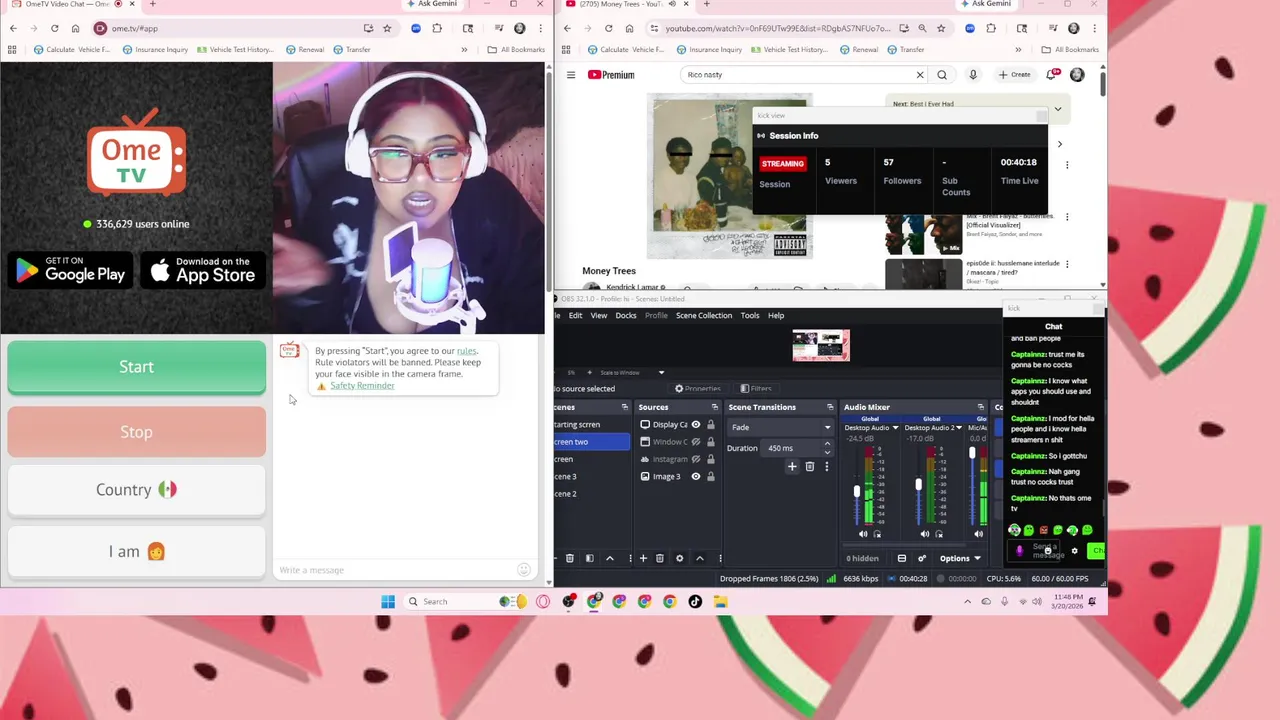Image resolution: width=1280 pixels, height=720 pixels.
Task: Mute Desktop Audio speaker icon
Action: [864, 534]
